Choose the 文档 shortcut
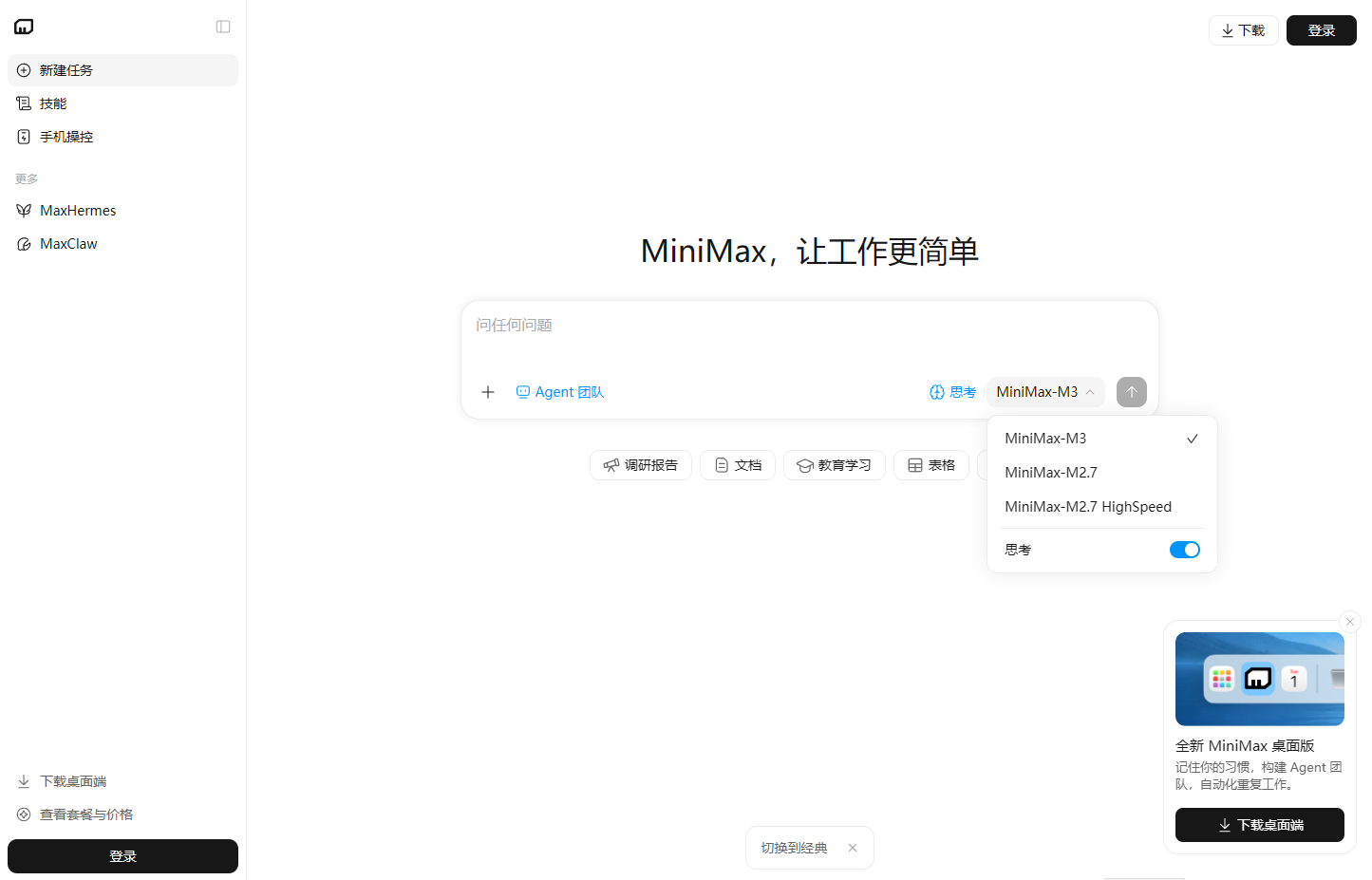This screenshot has height=880, width=1372. (738, 465)
